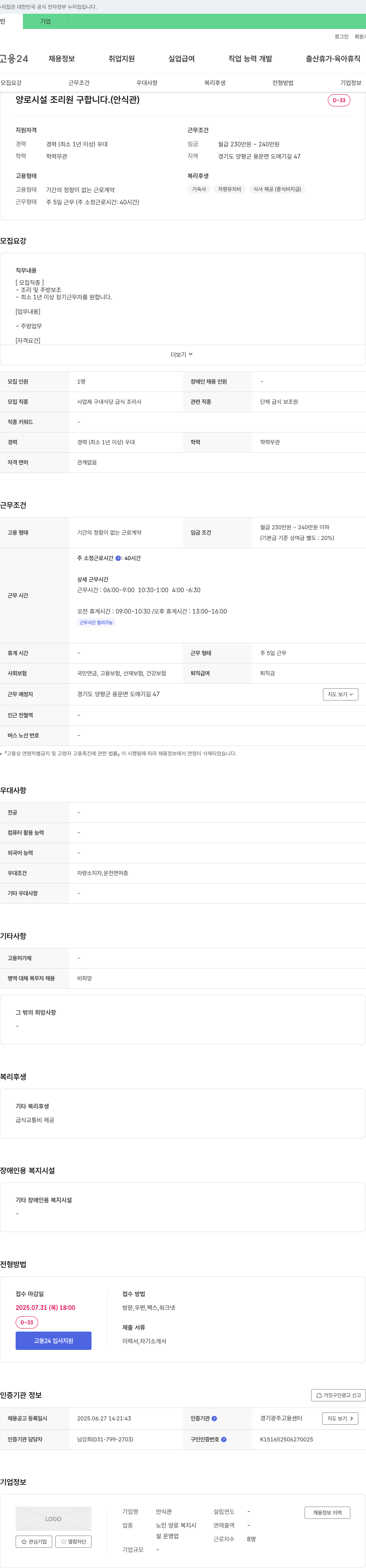The image size is (366, 1568).
Task: Click the 차량소지자,운전면허증 cell
Action: tap(102, 873)
